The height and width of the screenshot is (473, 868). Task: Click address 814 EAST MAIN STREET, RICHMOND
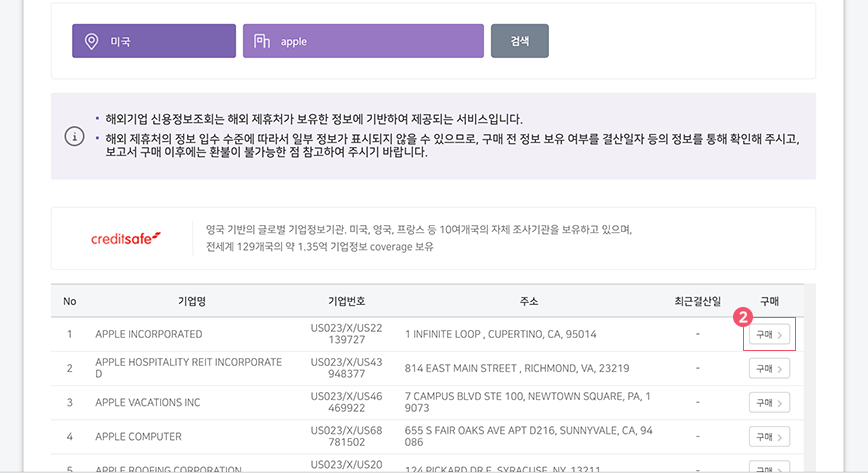(x=517, y=368)
